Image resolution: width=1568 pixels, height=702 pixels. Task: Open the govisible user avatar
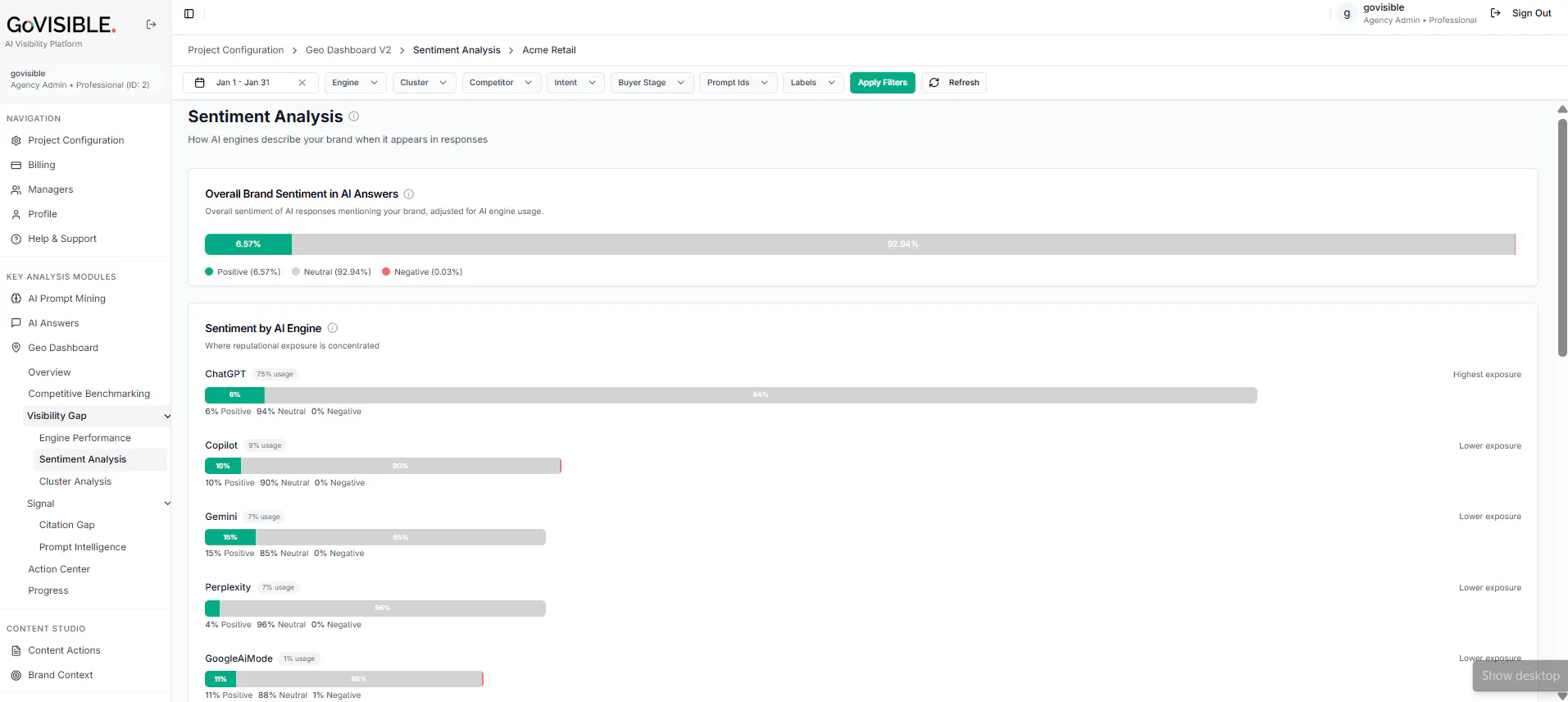click(1347, 14)
